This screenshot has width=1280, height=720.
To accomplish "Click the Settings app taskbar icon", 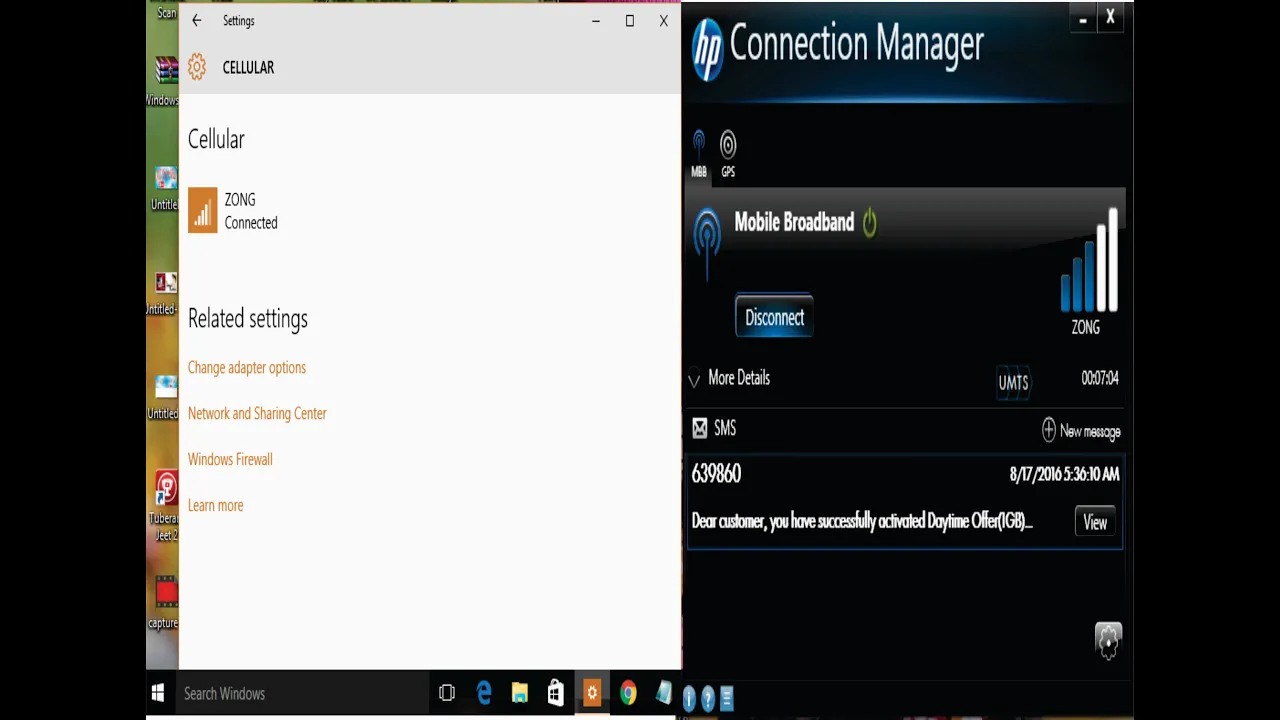I will point(592,693).
